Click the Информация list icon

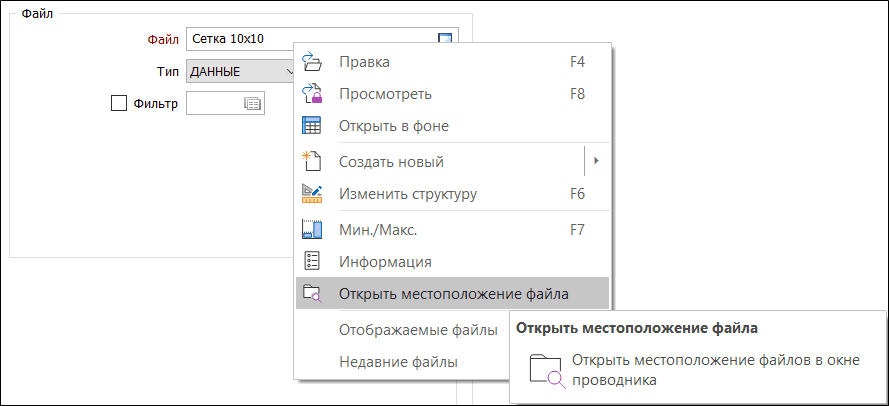[312, 261]
